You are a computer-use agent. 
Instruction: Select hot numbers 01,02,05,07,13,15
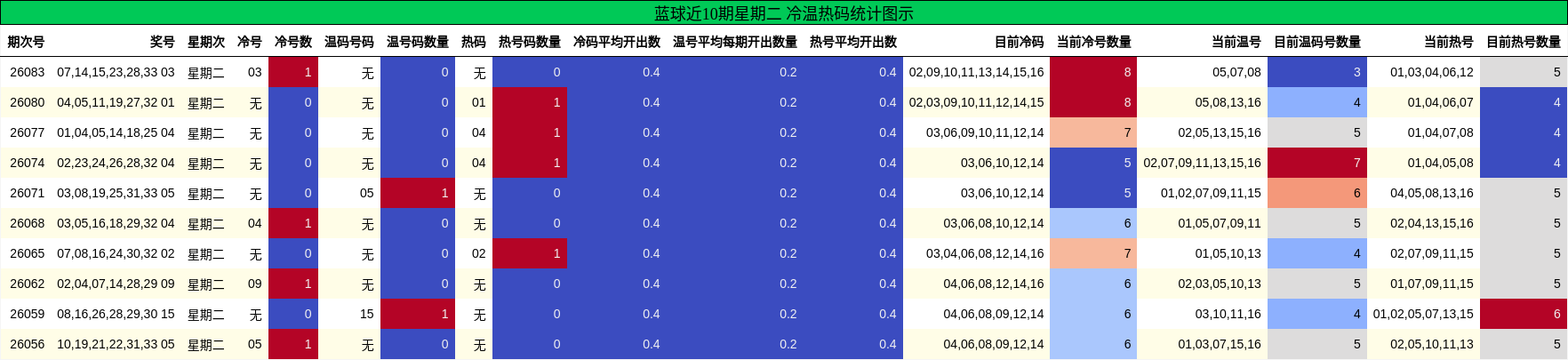tap(1423, 314)
